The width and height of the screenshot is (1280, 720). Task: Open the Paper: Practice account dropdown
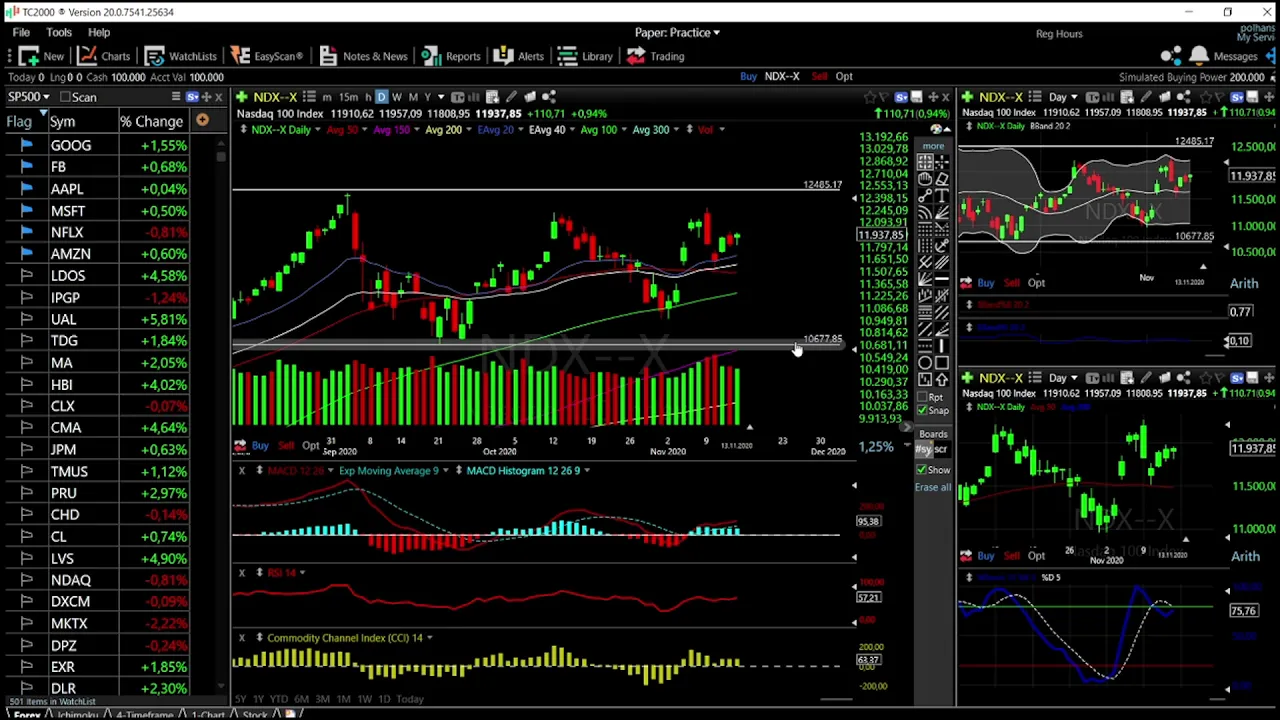[677, 33]
